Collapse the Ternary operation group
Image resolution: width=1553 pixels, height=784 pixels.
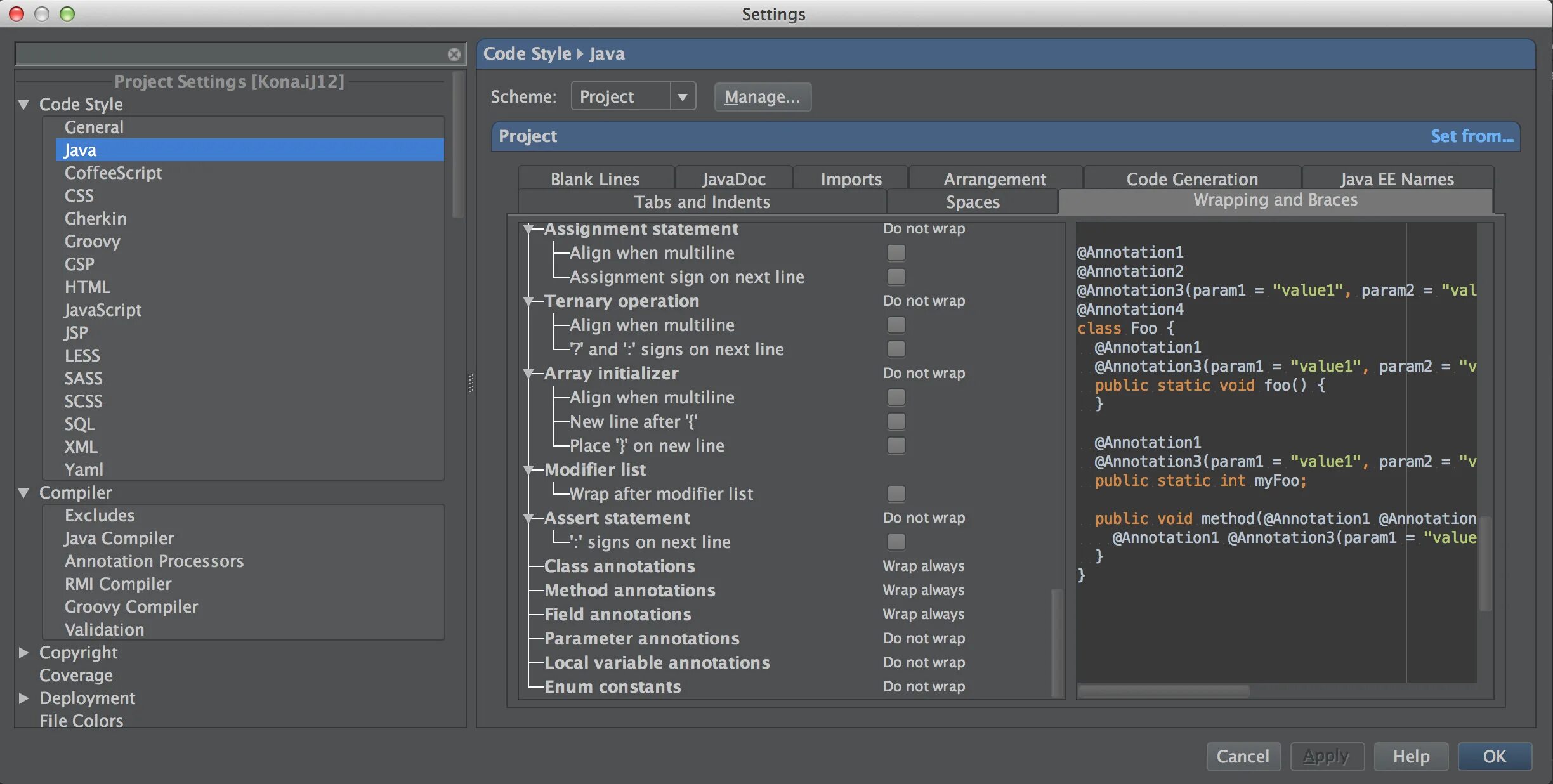[x=528, y=301]
